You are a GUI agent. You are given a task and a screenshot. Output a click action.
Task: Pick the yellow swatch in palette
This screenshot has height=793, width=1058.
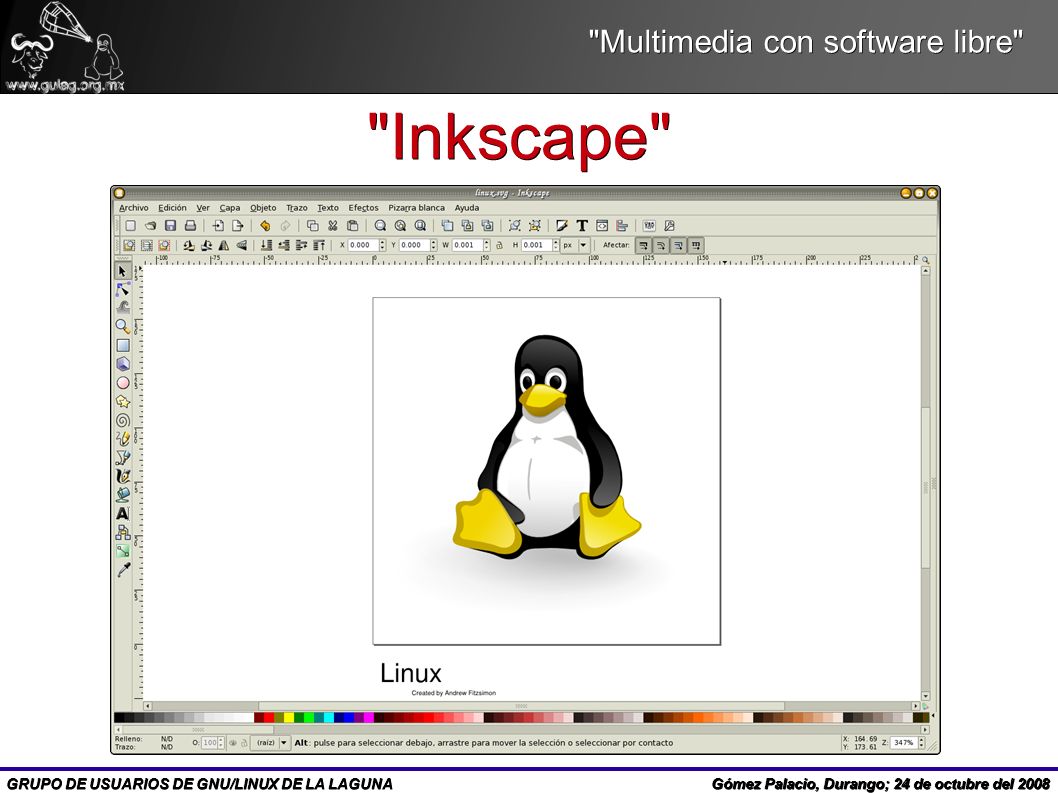[x=289, y=717]
